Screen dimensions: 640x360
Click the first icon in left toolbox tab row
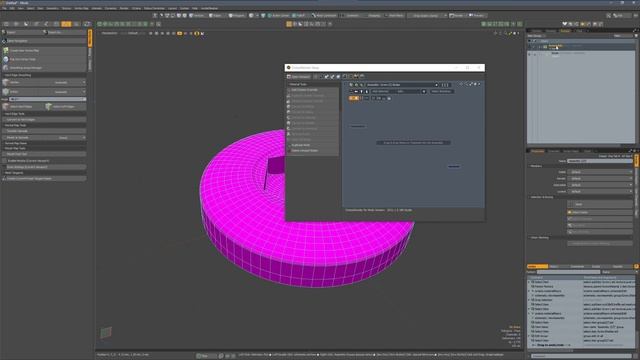[x=6, y=24]
